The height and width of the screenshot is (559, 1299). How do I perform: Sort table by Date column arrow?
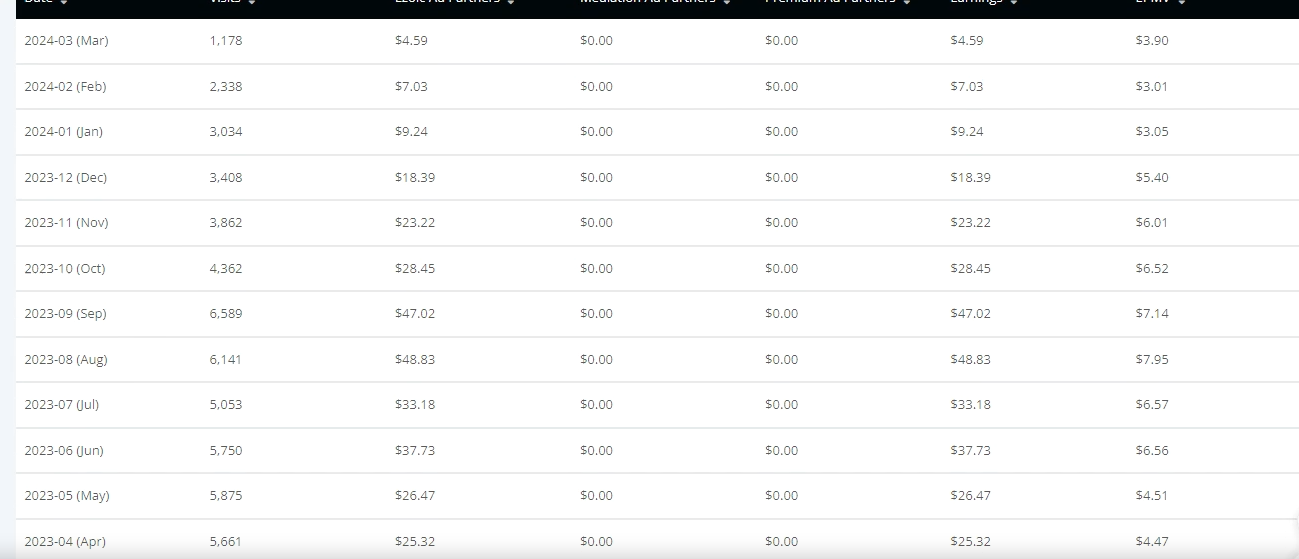64,3
